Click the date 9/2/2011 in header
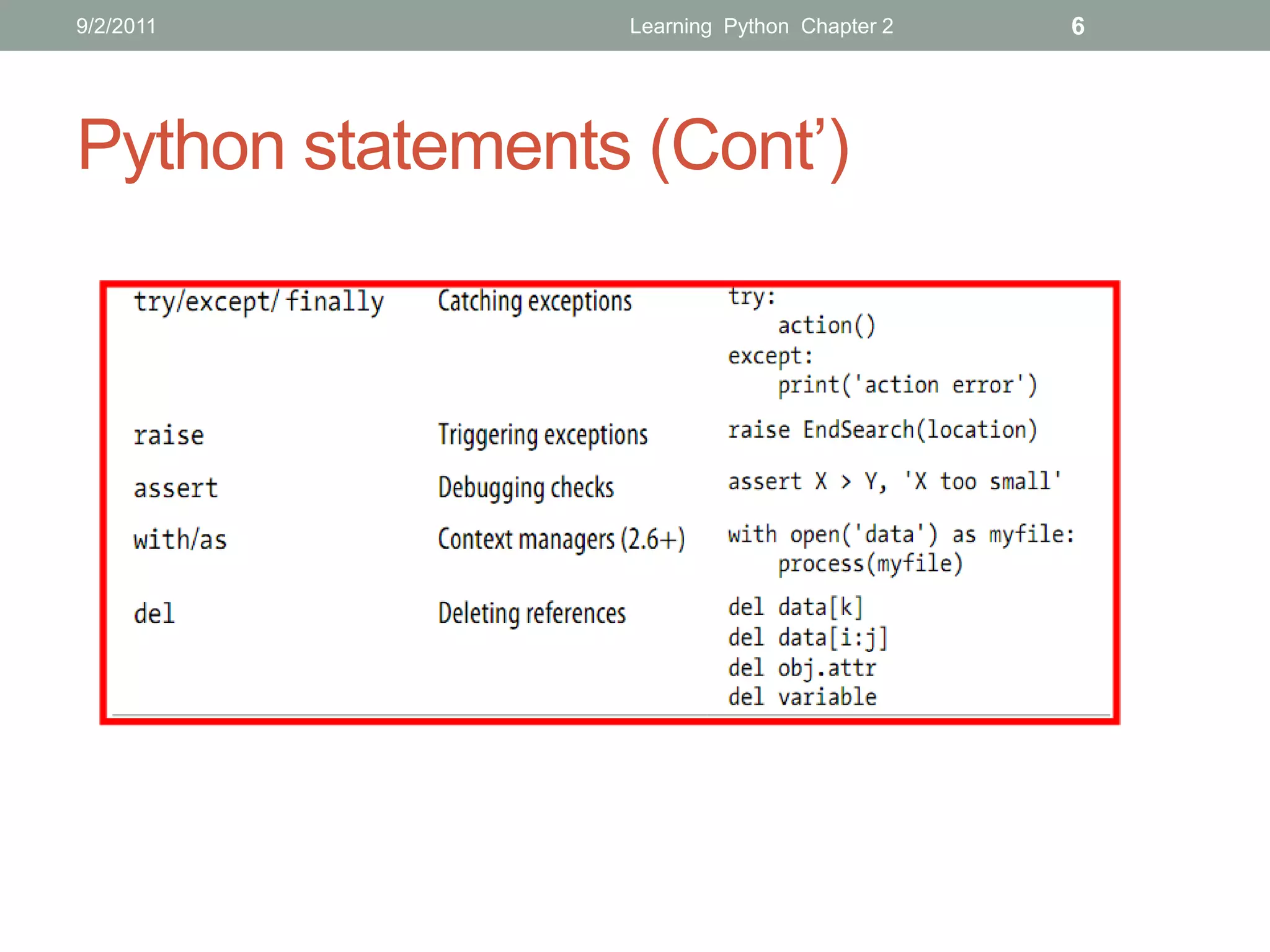 tap(116, 26)
